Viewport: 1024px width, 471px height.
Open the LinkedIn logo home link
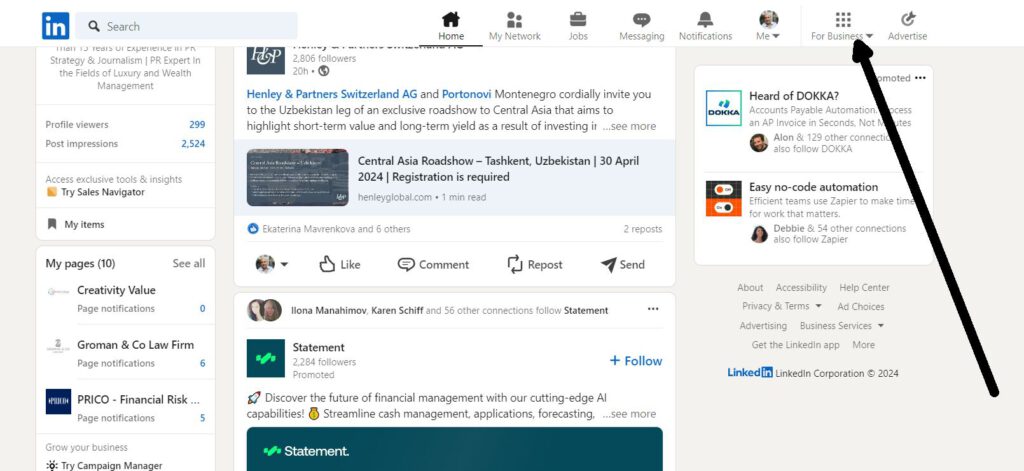(56, 26)
